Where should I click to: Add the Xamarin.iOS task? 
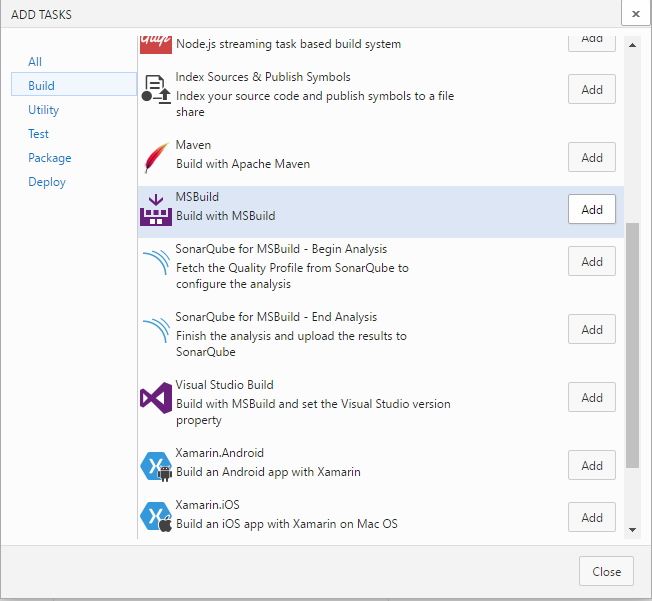(592, 517)
